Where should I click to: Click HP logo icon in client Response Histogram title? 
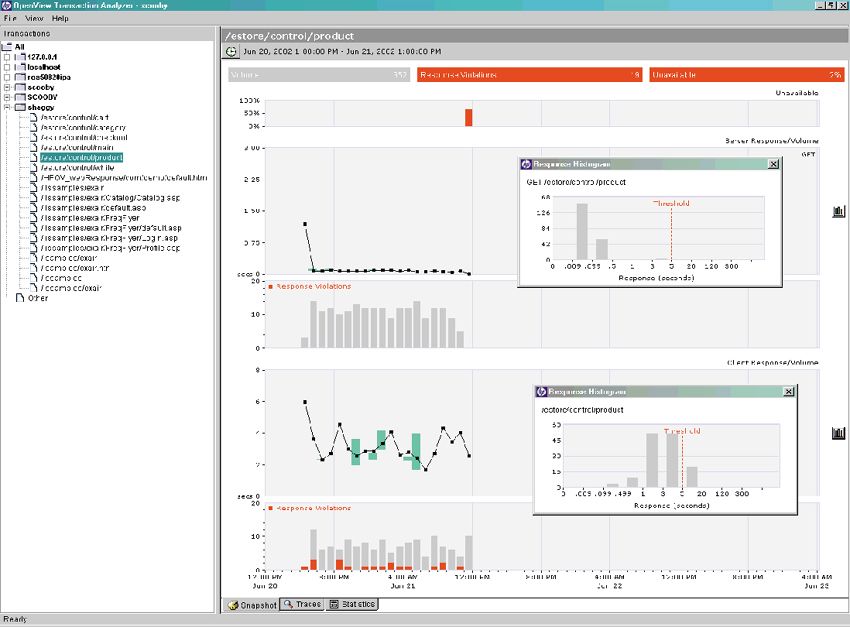pyautogui.click(x=541, y=391)
